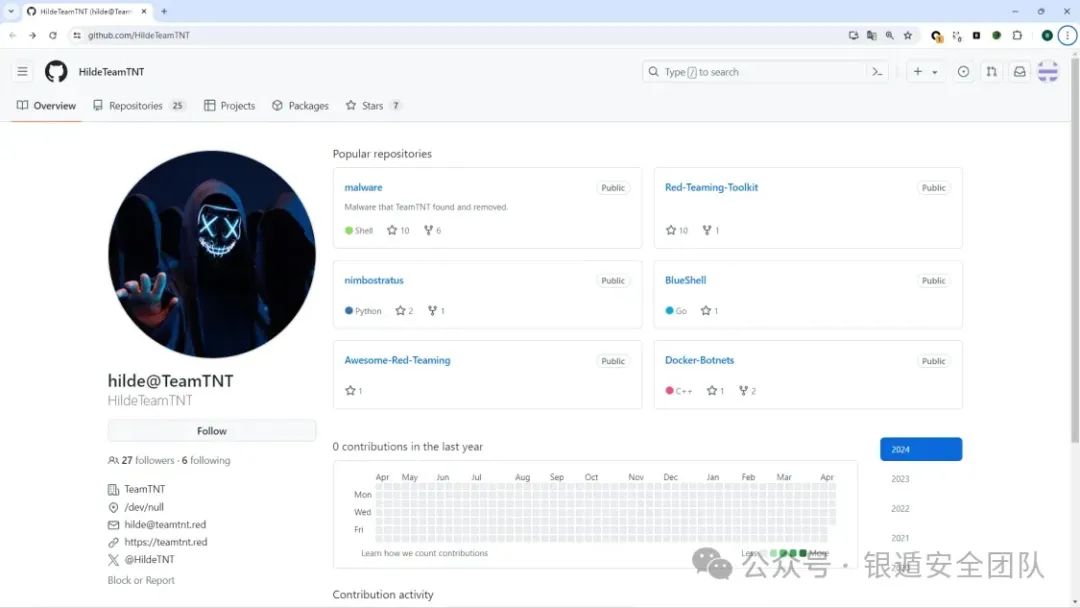Open Learn how we count contributions
The height and width of the screenshot is (608, 1080).
point(424,554)
